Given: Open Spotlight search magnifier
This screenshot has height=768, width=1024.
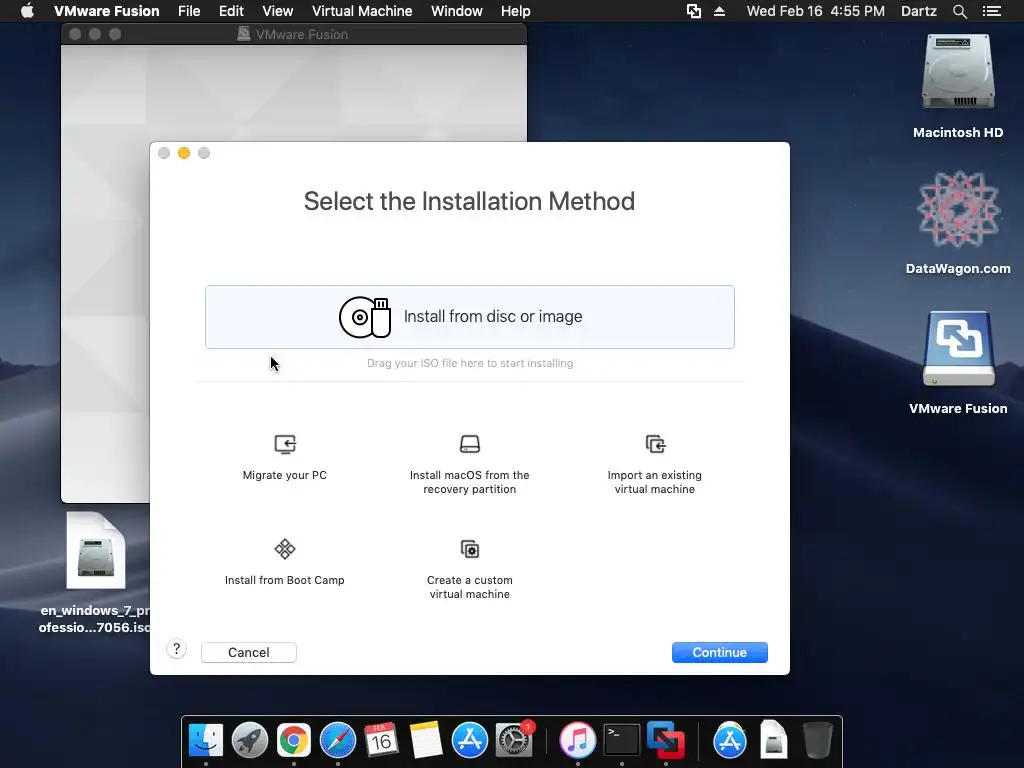Looking at the screenshot, I should coord(959,11).
